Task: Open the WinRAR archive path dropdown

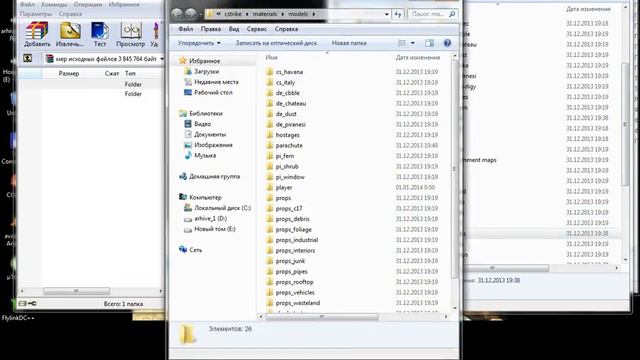Action: pos(162,59)
